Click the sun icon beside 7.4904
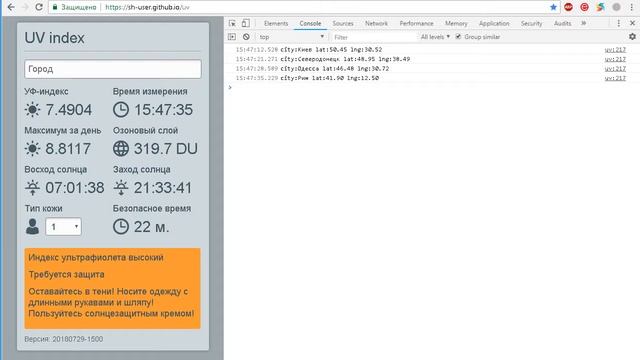The image size is (640, 360). [32, 110]
